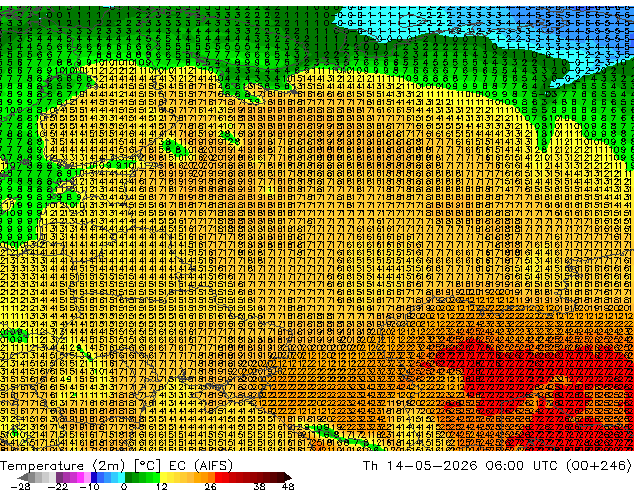Click the gray segment of the temperature color scale
Image resolution: width=634 pixels, height=490 pixels.
(36, 477)
